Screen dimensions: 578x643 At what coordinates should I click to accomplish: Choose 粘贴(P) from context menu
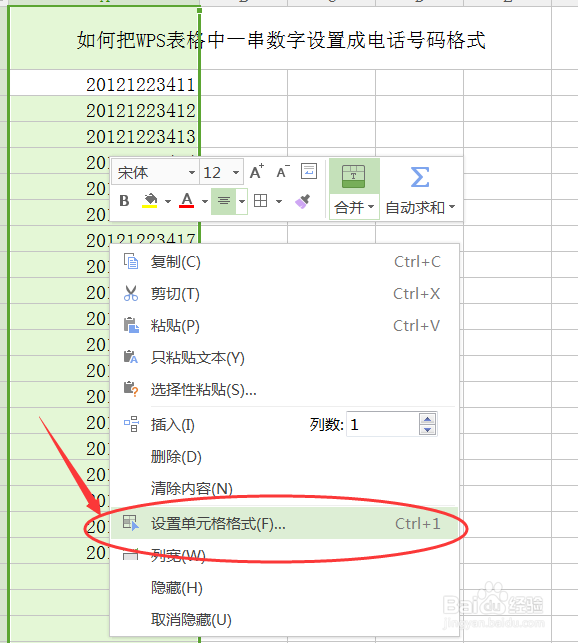click(x=284, y=326)
